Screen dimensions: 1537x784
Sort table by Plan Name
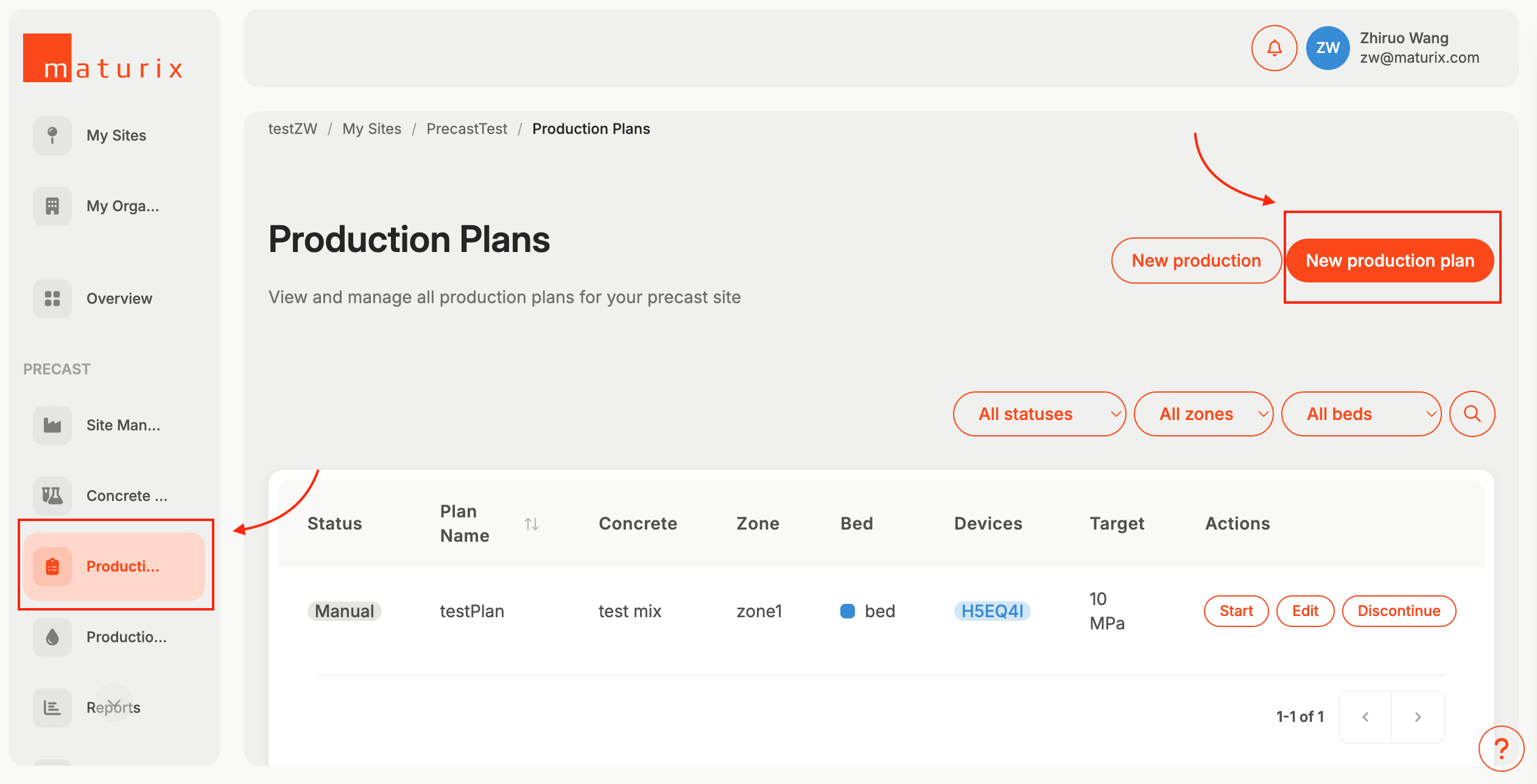(531, 523)
